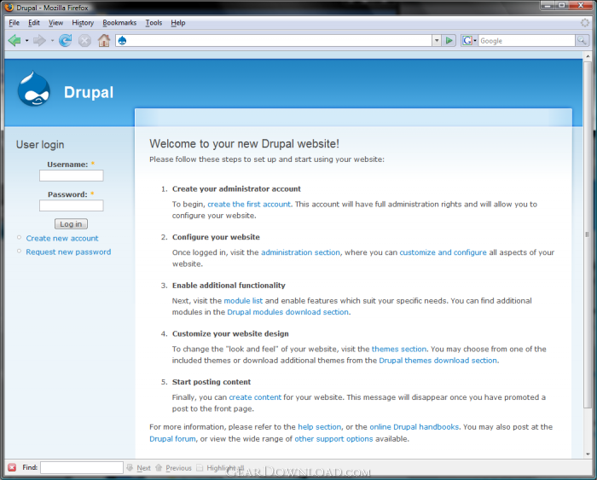
Task: Click the Forward arrow navigation button
Action: 39,40
